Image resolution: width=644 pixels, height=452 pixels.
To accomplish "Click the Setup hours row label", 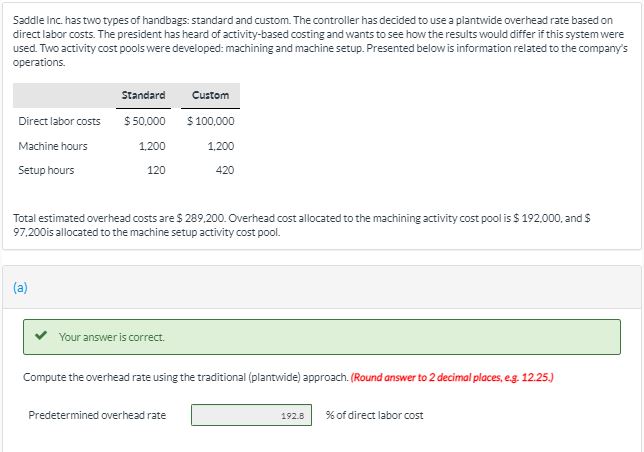I will 46,170.
